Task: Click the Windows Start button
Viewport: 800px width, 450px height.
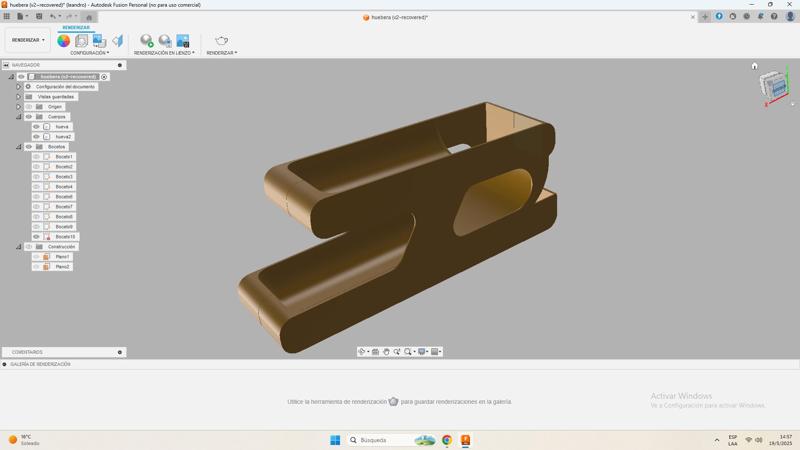Action: click(x=335, y=440)
